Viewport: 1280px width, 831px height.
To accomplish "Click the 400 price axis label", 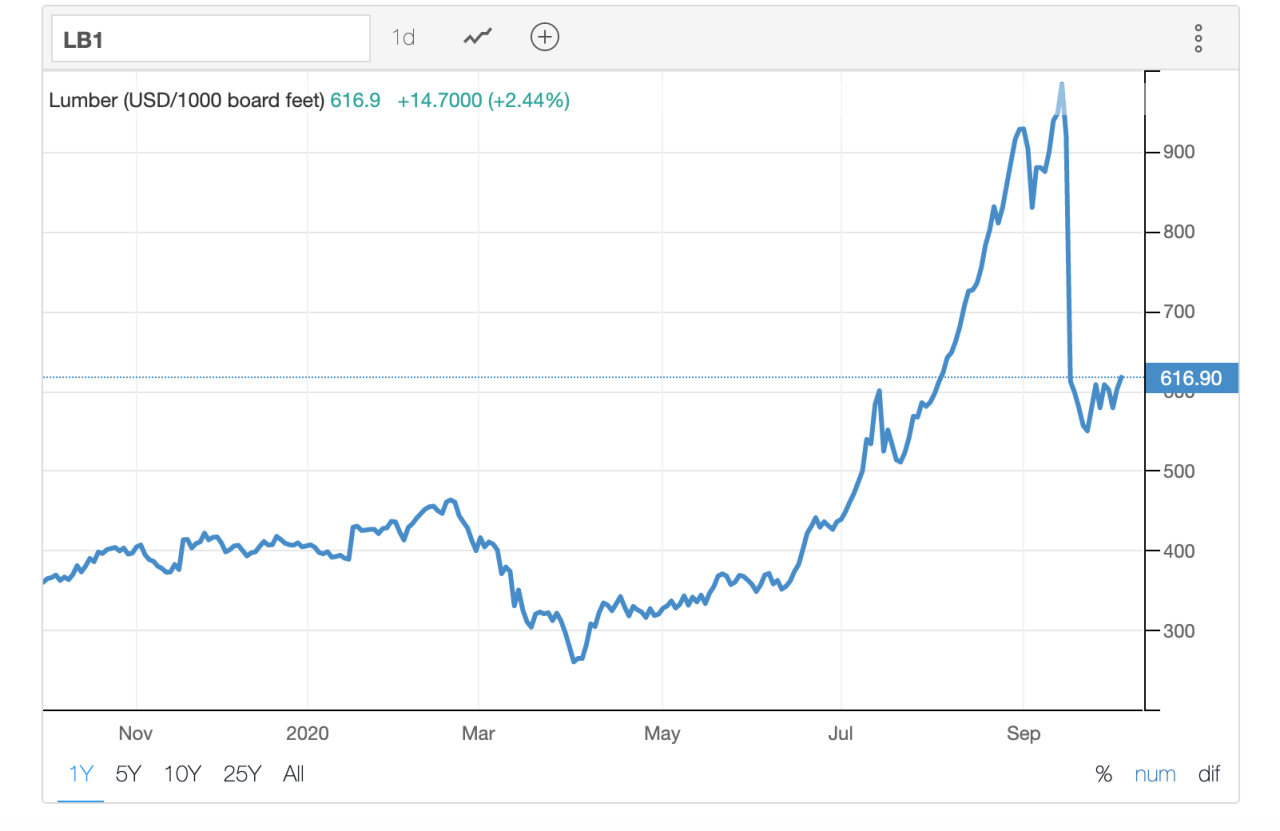I will point(1179,551).
